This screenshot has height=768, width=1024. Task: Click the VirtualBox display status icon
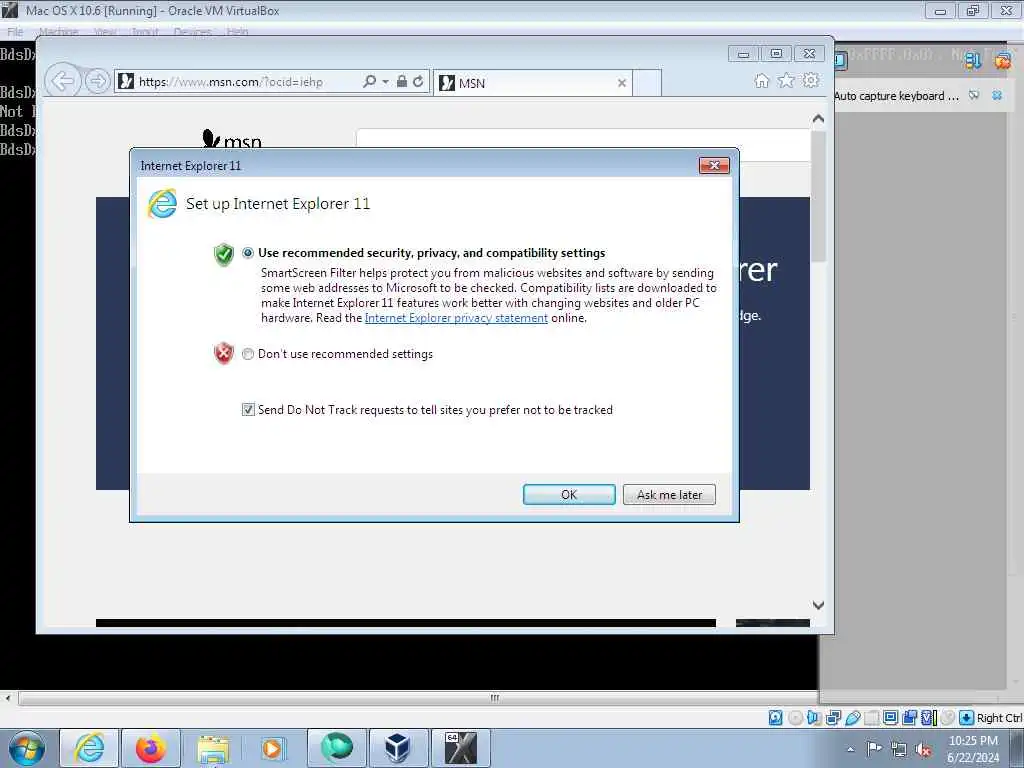pyautogui.click(x=890, y=718)
